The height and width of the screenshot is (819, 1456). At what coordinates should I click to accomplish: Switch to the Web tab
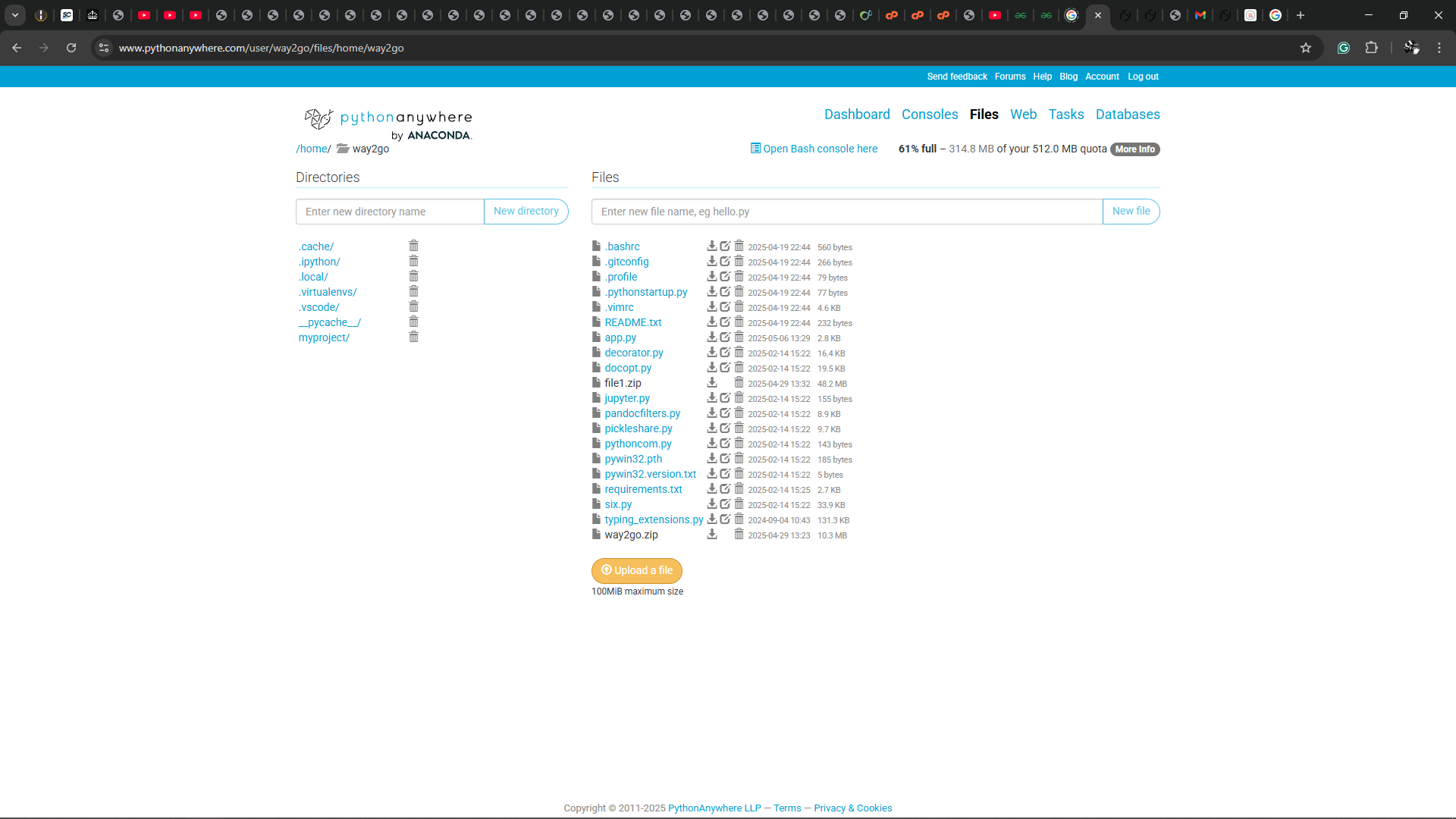1023,115
